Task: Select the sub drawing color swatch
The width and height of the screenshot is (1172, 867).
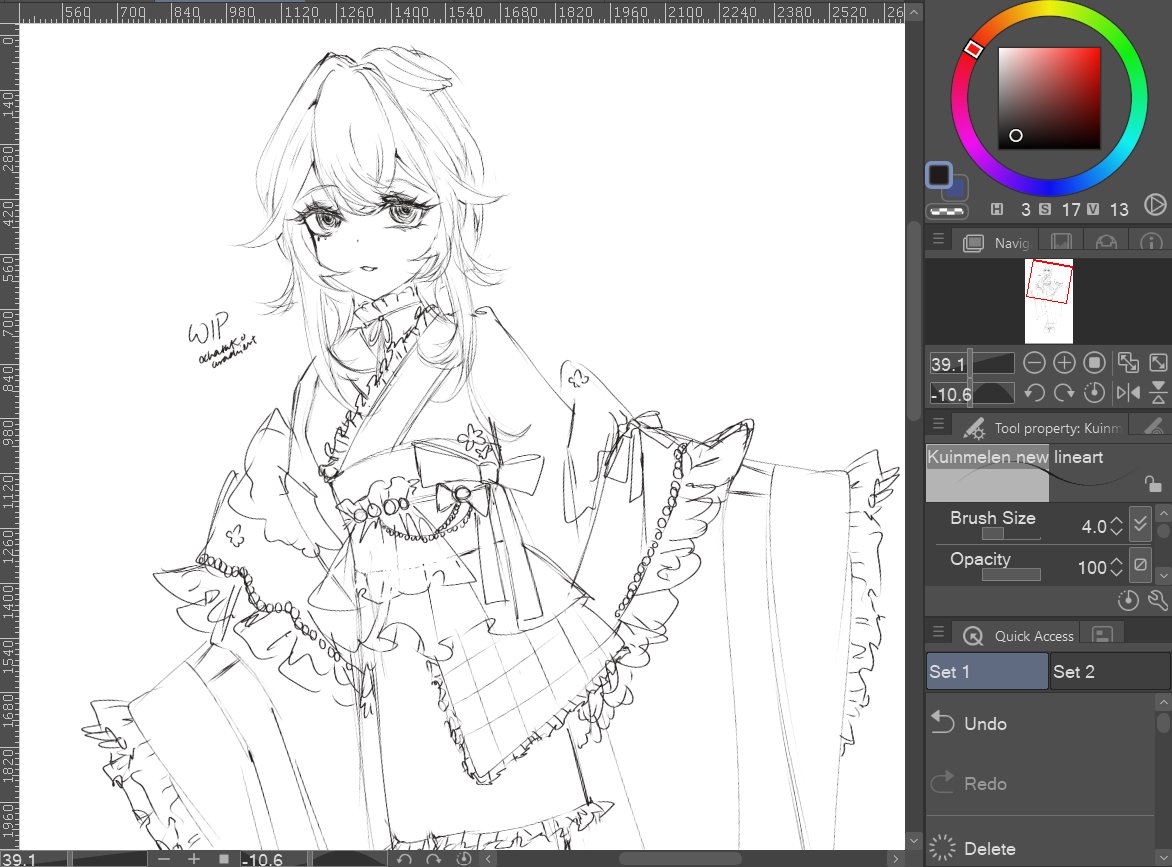Action: tap(958, 189)
